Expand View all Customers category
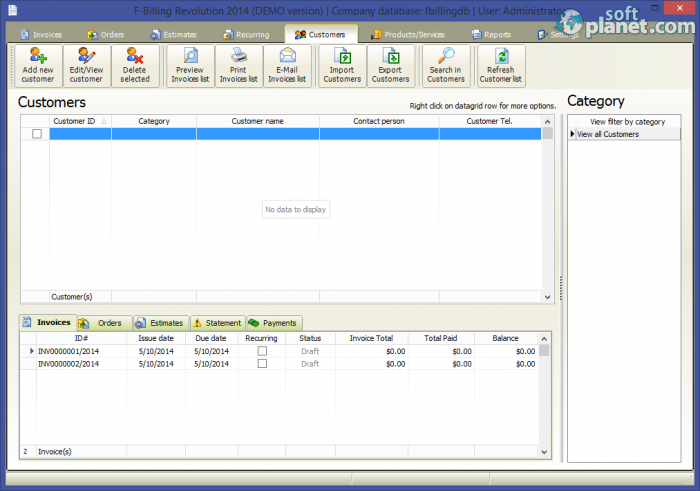Viewport: 700px width, 491px height. pos(573,134)
